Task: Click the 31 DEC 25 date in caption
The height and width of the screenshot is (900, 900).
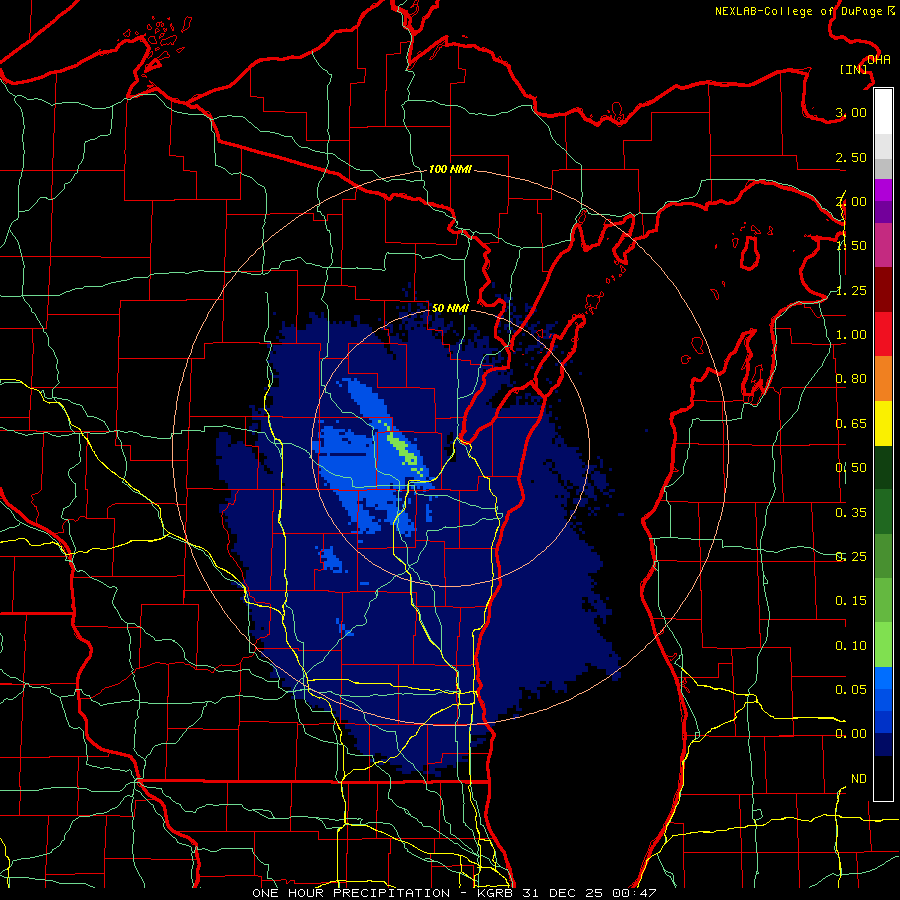Action: coord(563,893)
